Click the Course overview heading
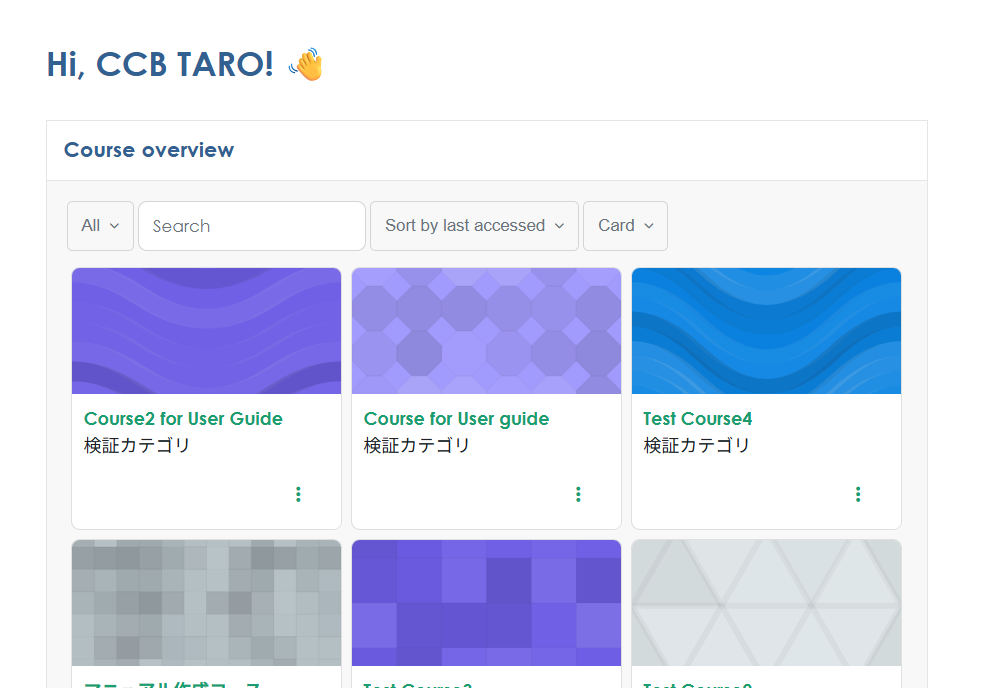Viewport: 981px width, 688px height. click(x=149, y=150)
